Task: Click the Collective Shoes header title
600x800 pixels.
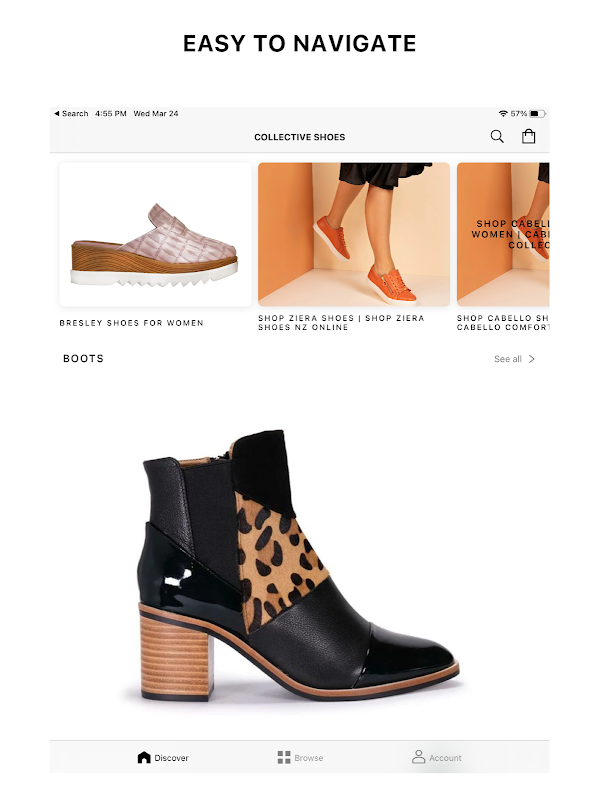Action: click(x=299, y=137)
